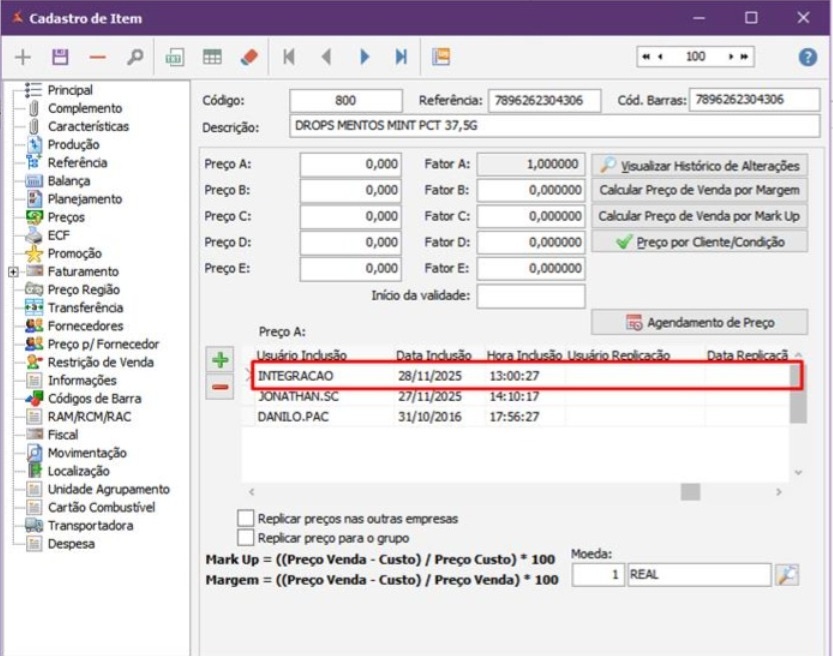Click Calcular Preço de Venda por Mark Up

coord(700,216)
